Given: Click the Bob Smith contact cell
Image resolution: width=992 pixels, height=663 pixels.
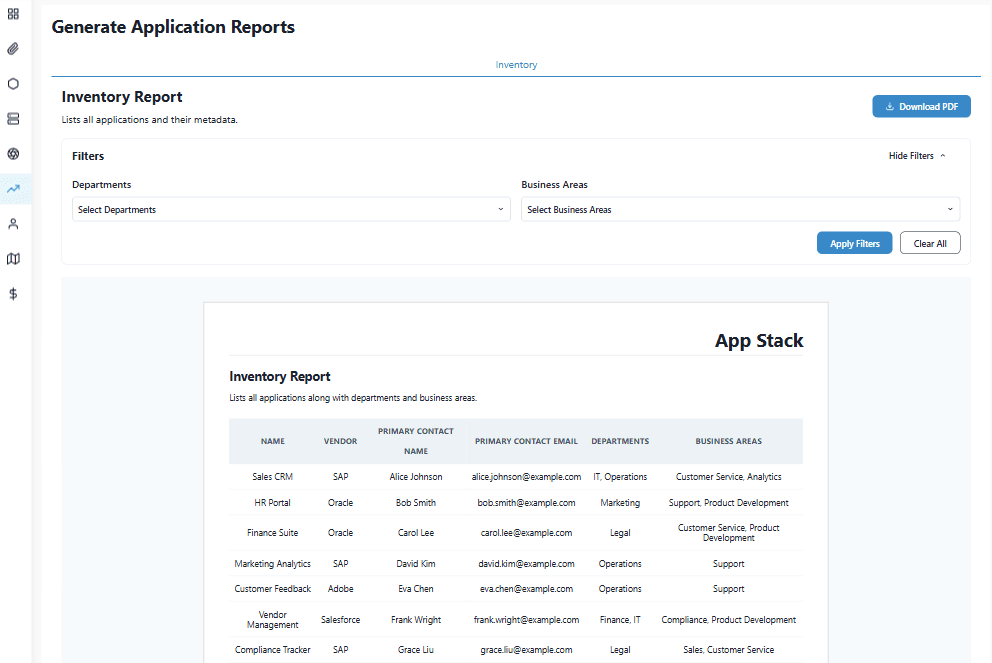Looking at the screenshot, I should tap(416, 503).
